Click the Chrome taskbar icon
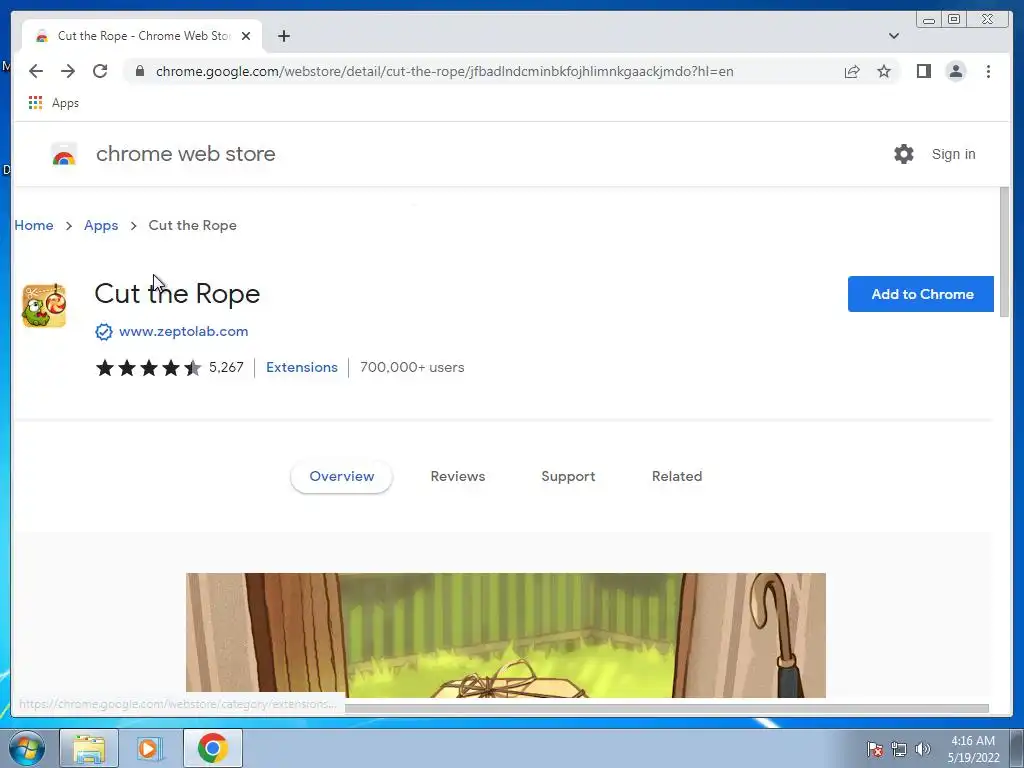1024x768 pixels. tap(213, 748)
